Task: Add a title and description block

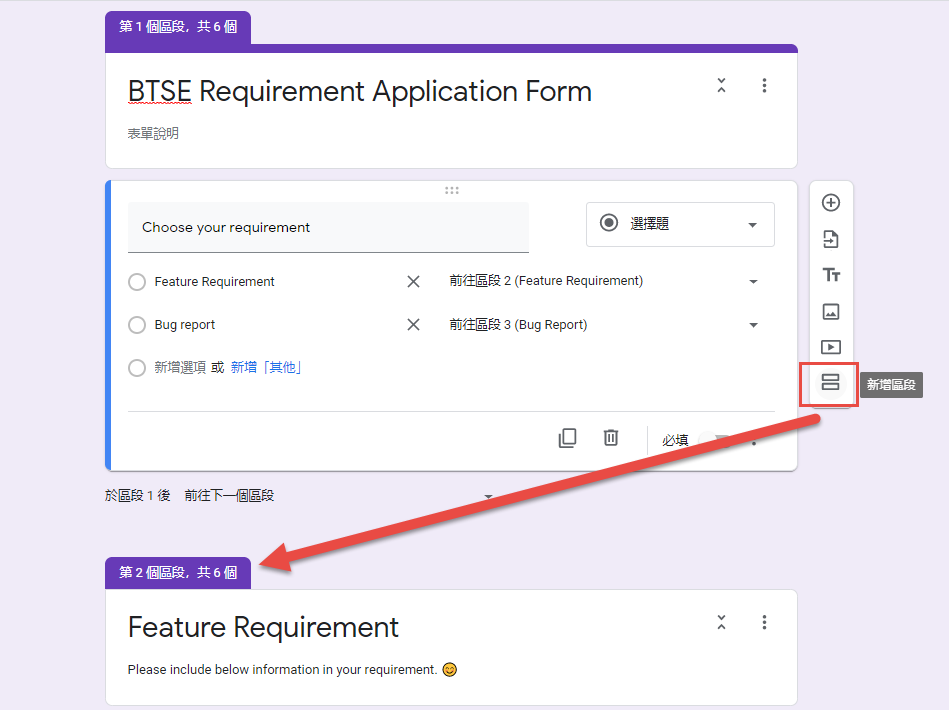Action: (831, 275)
